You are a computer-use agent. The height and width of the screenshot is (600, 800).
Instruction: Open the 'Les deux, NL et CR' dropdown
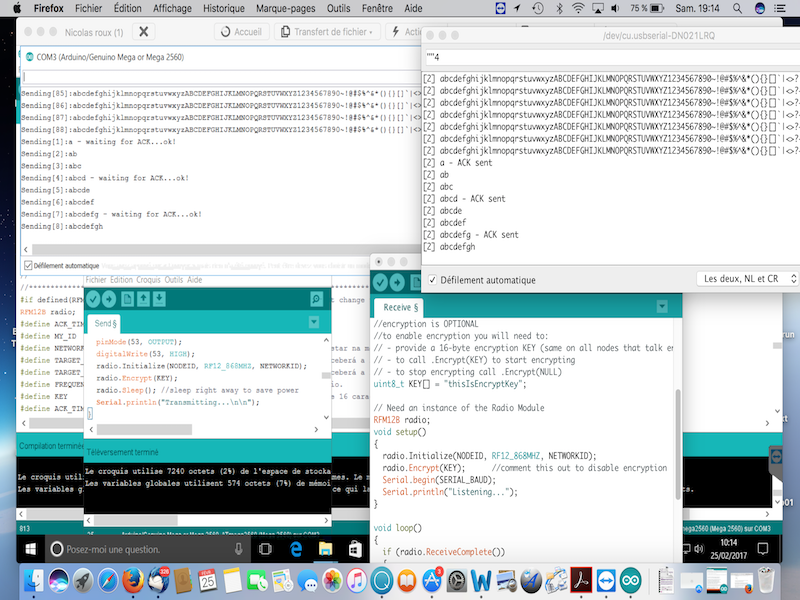point(748,279)
